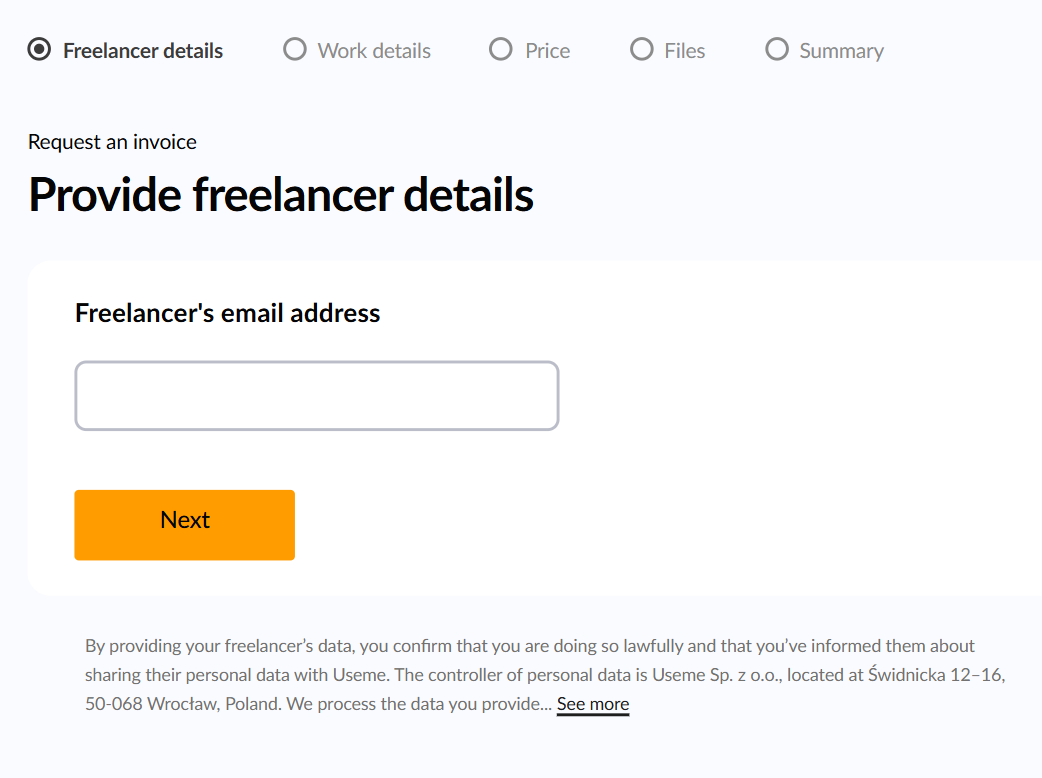Select the Summary step radio circle
The width and height of the screenshot is (1042, 778).
[776, 49]
